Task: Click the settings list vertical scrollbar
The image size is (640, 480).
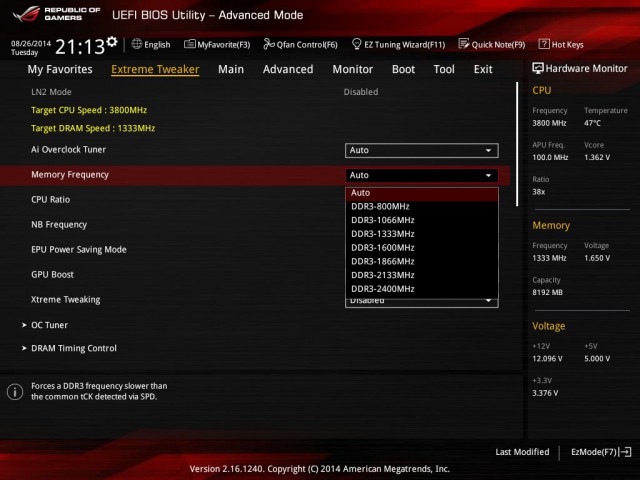Action: pos(517,144)
